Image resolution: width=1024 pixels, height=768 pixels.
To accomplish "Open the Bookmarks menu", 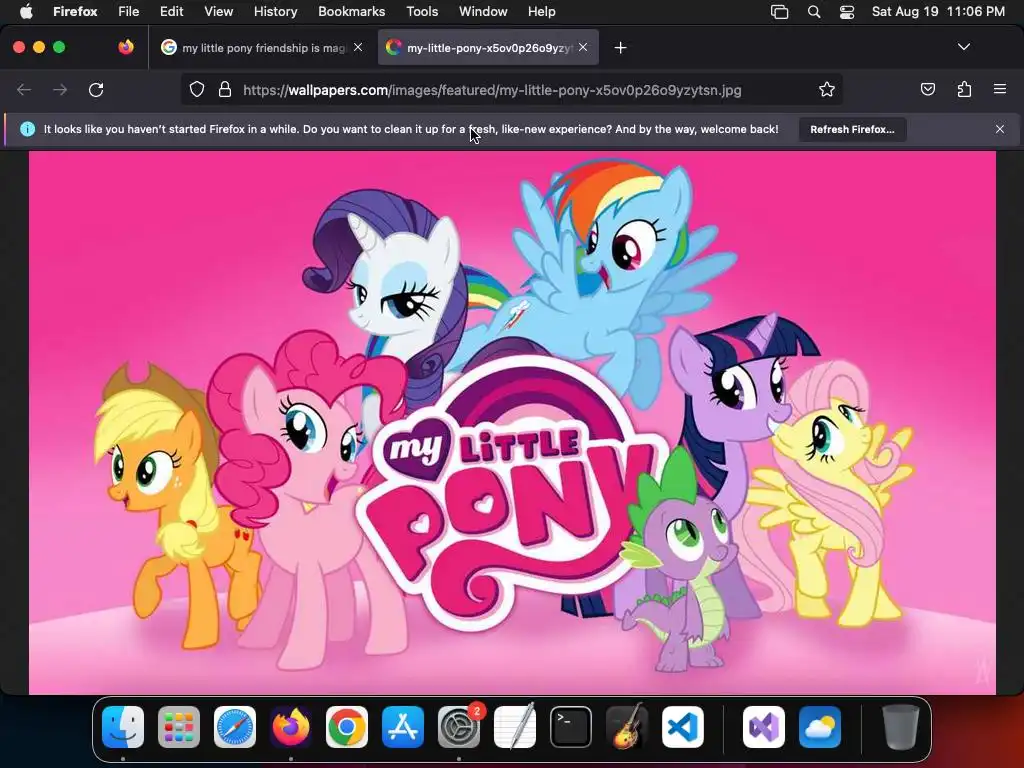I will tap(351, 11).
